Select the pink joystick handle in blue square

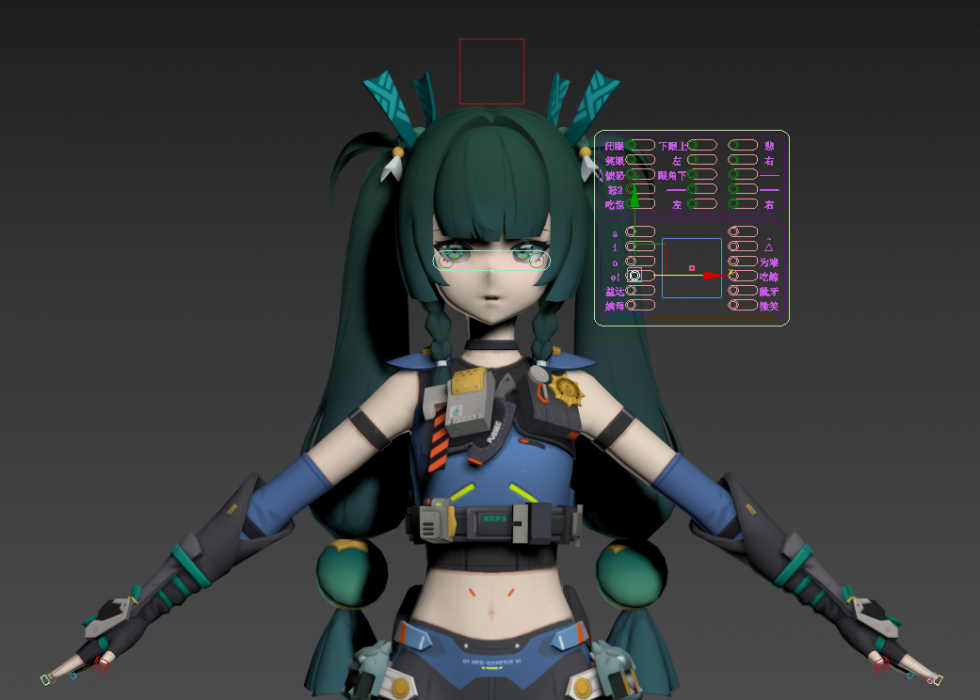(692, 268)
